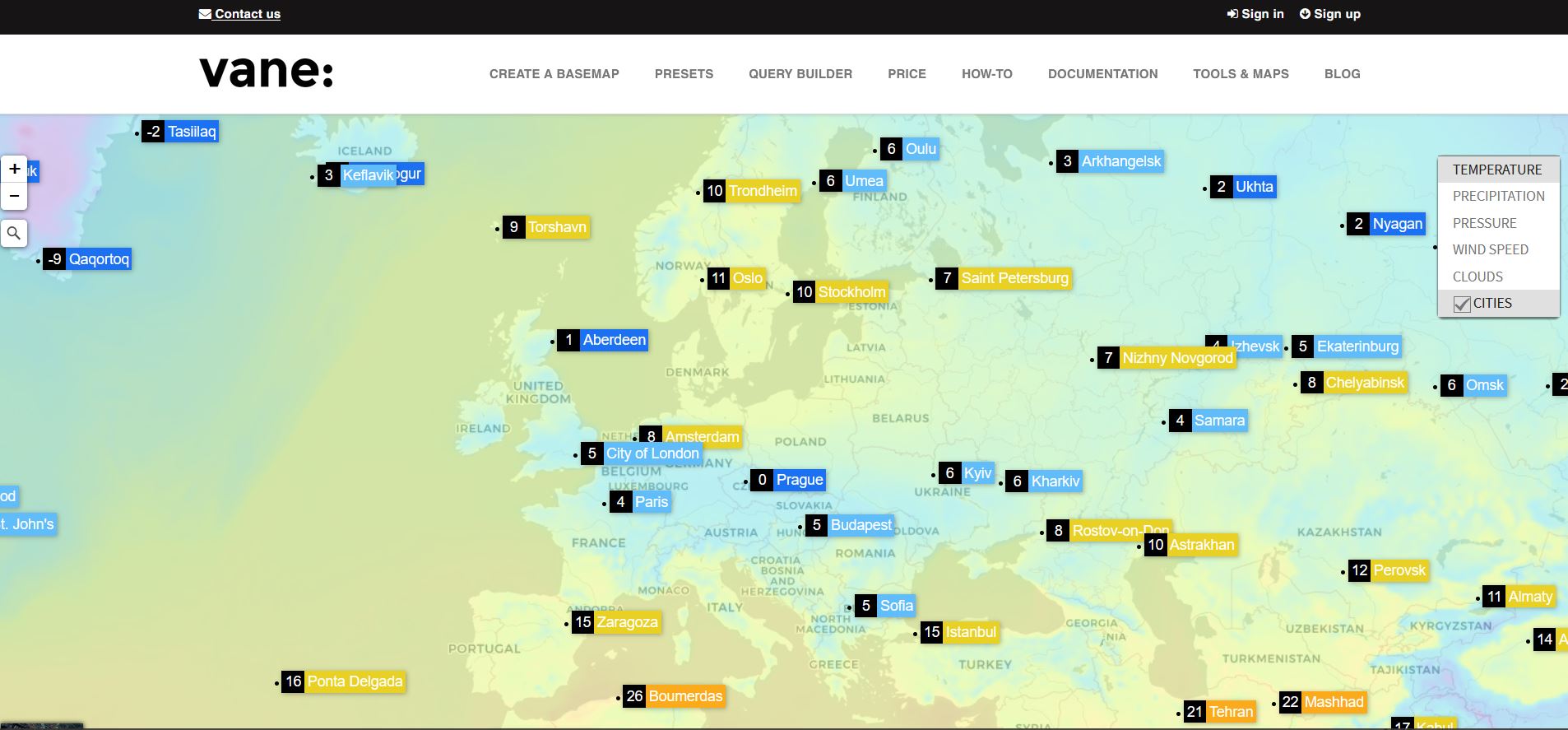Select the Temperature layer
This screenshot has width=1568, height=730.
point(1496,170)
